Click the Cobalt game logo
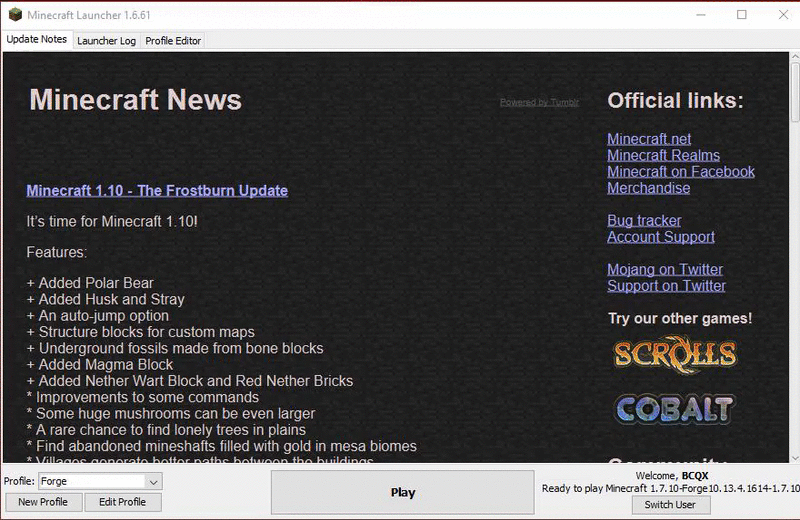 point(674,409)
